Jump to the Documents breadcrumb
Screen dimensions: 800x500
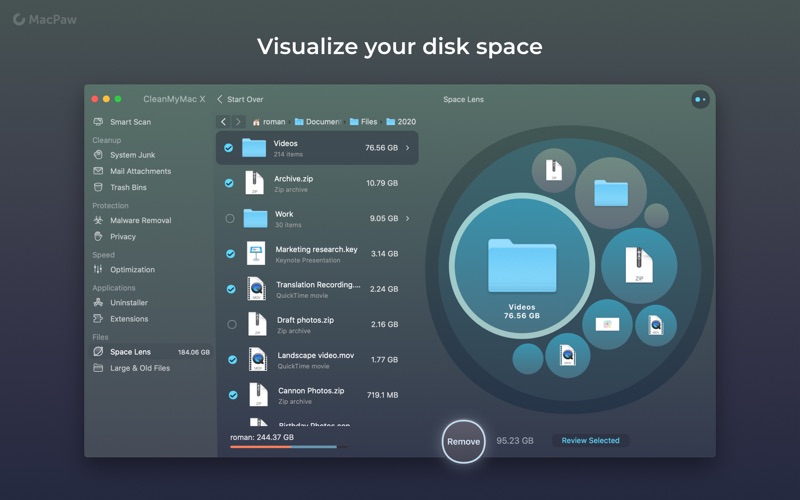pos(318,122)
